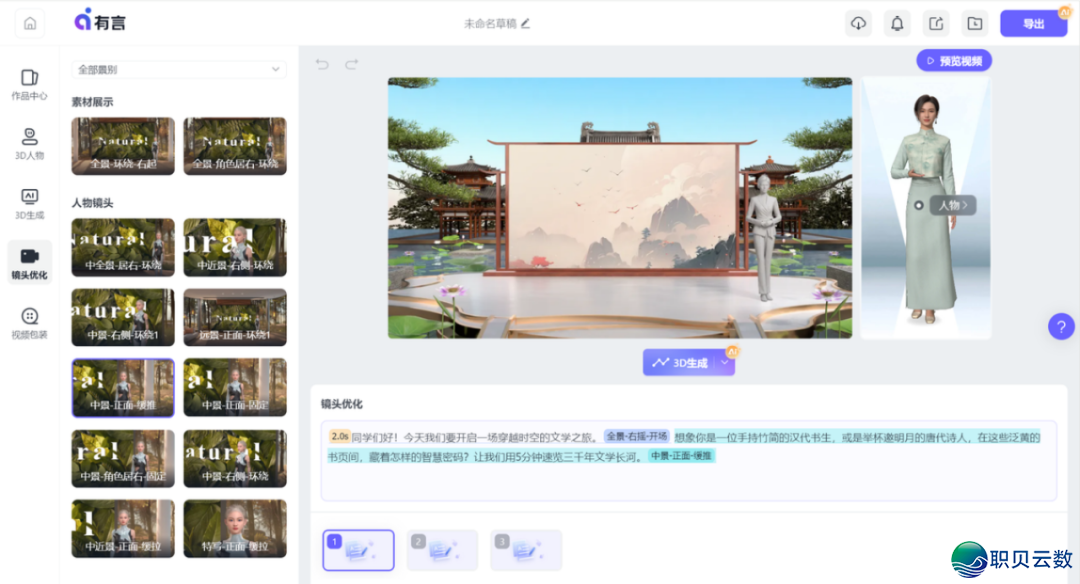Click the 导出 export button

[x=1034, y=22]
